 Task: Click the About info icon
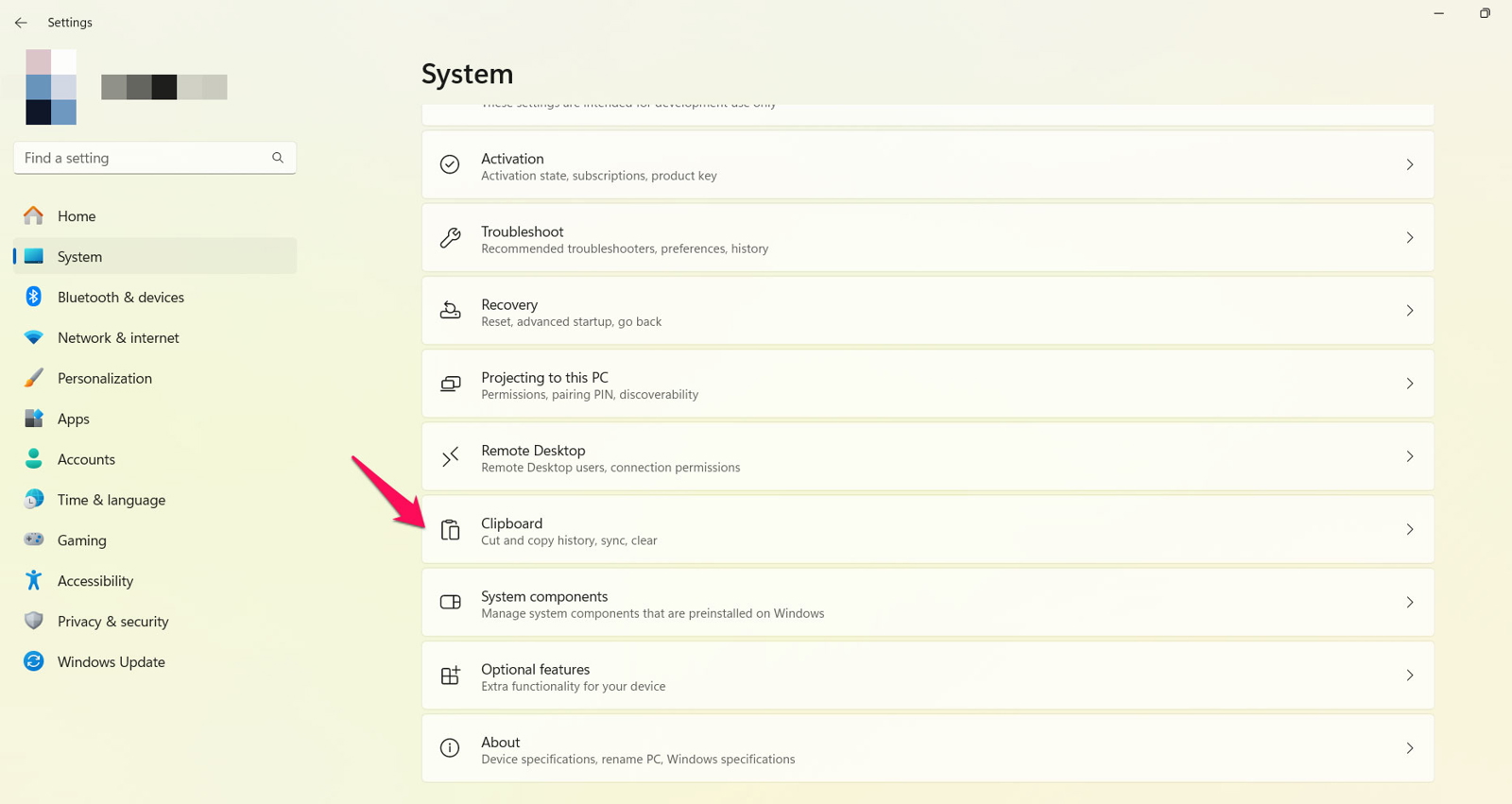pos(451,748)
